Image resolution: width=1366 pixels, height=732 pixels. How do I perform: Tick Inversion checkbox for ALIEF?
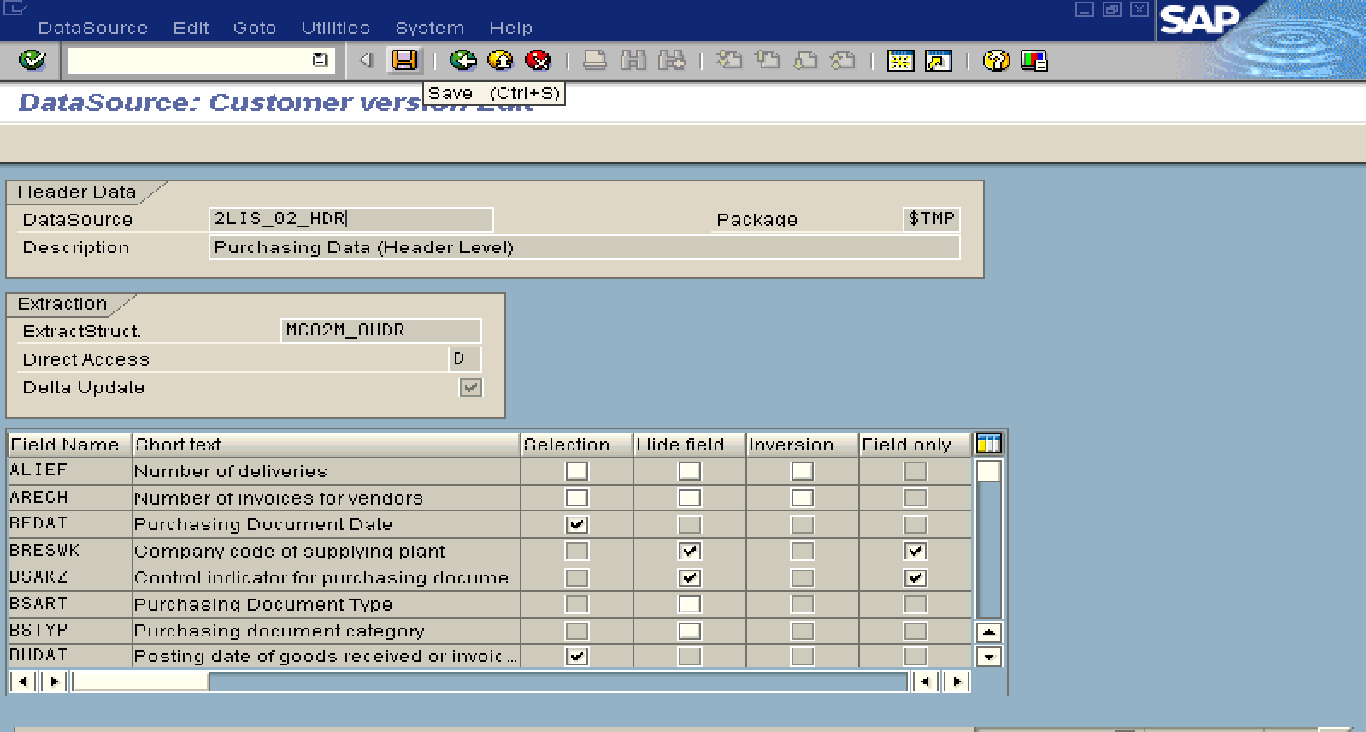click(803, 471)
